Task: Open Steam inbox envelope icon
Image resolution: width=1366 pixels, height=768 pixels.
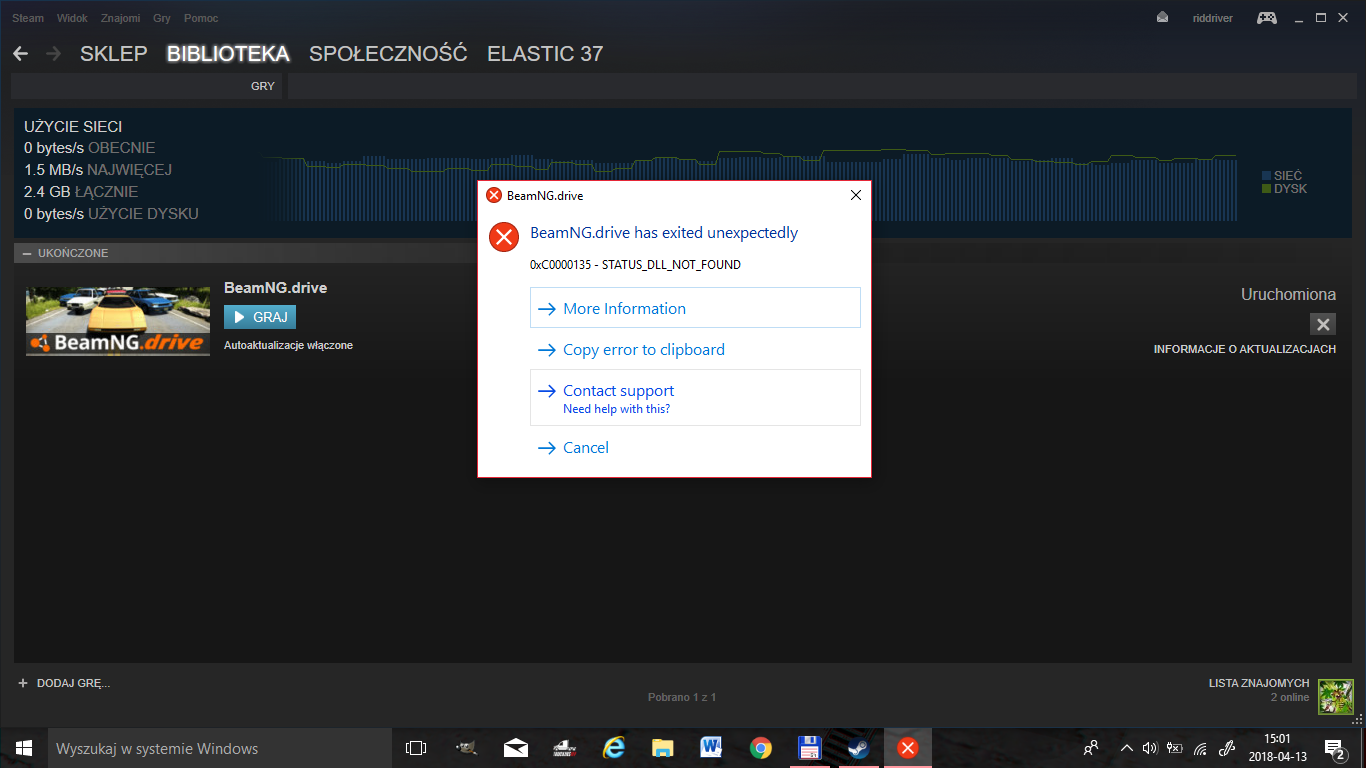Action: click(x=1162, y=18)
